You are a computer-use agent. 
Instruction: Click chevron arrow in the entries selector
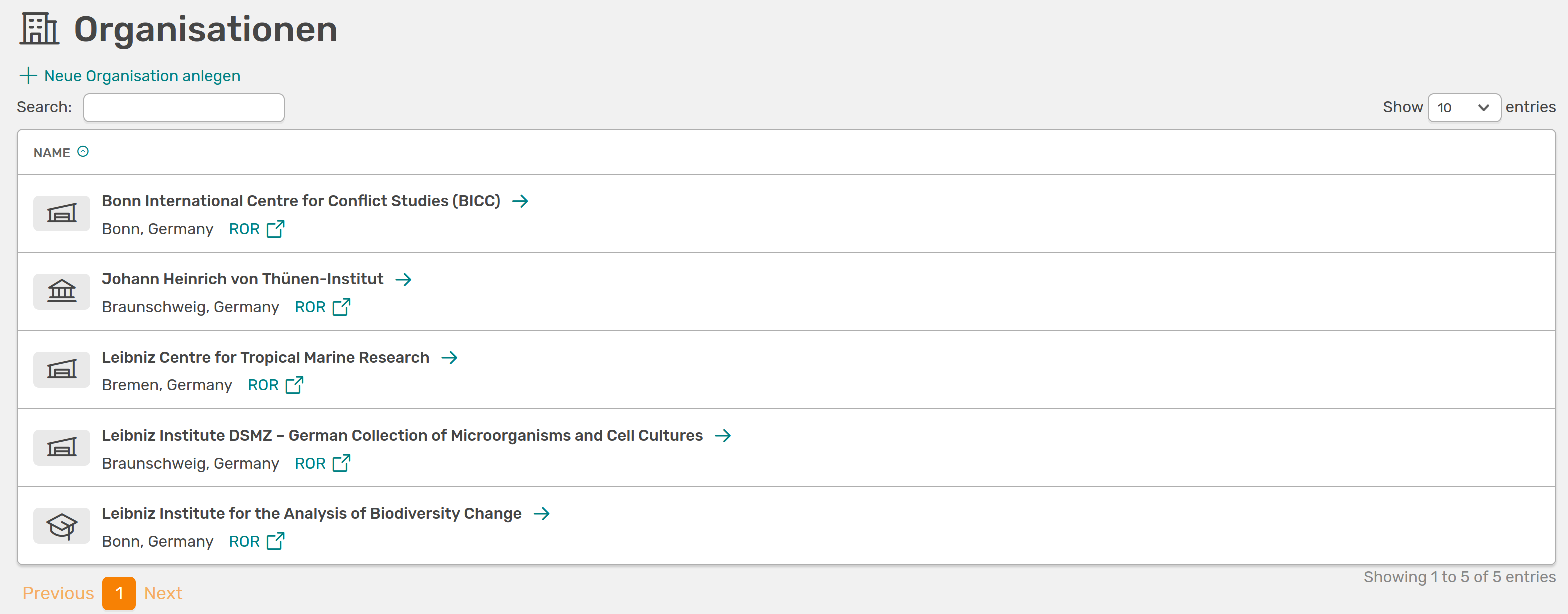click(x=1483, y=107)
